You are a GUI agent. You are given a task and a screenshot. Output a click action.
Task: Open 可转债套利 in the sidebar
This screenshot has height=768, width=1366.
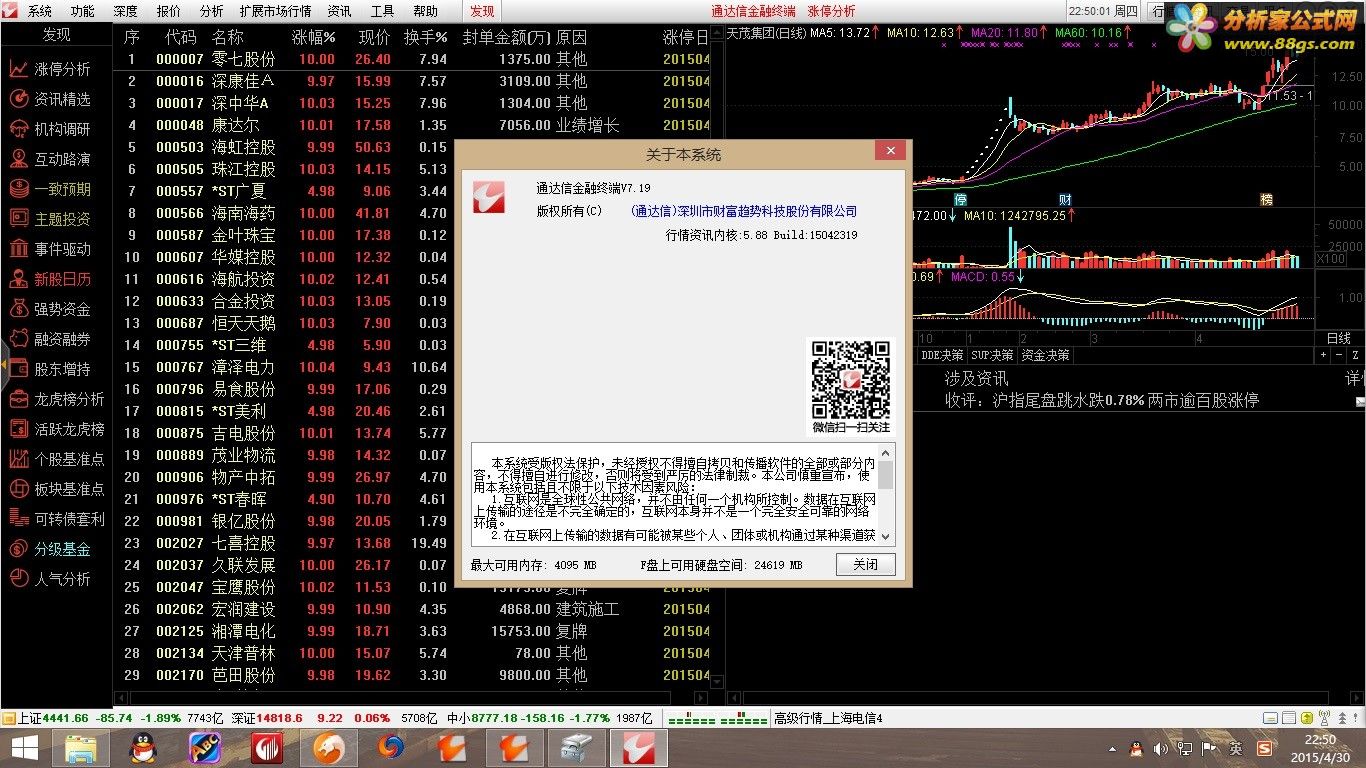57,519
